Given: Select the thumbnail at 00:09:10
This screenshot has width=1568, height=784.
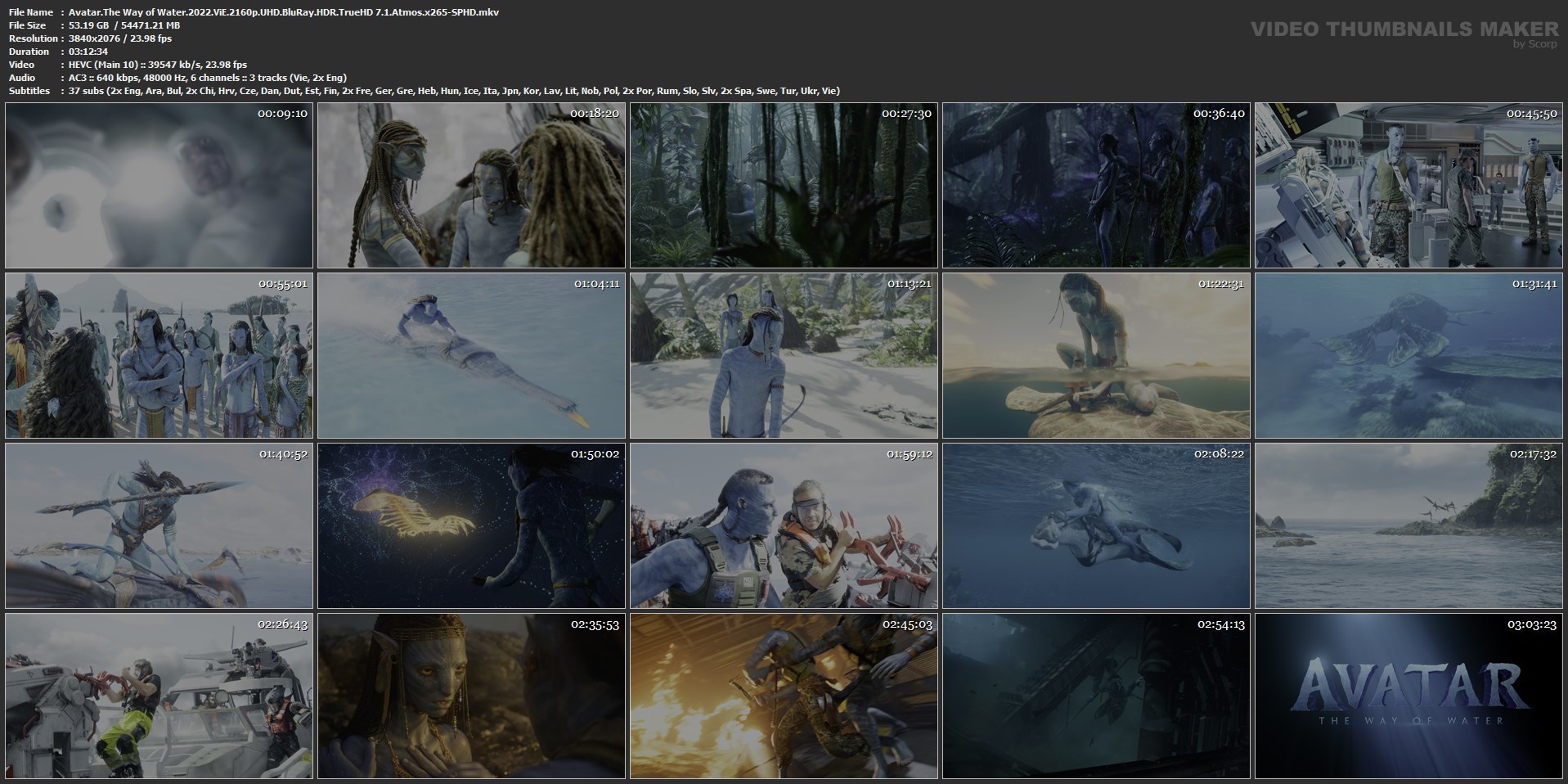Looking at the screenshot, I should pos(159,186).
